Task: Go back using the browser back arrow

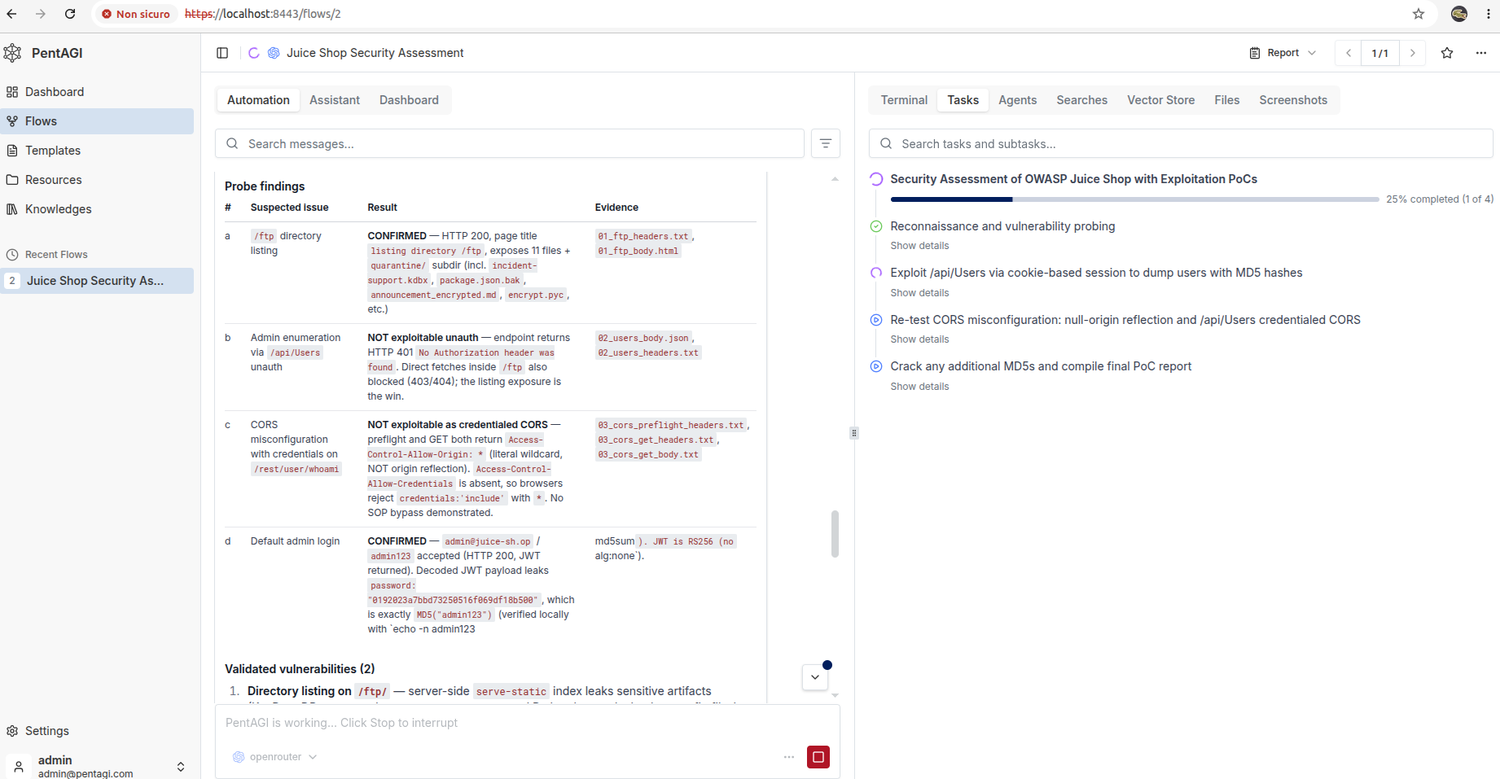Action: 11,14
